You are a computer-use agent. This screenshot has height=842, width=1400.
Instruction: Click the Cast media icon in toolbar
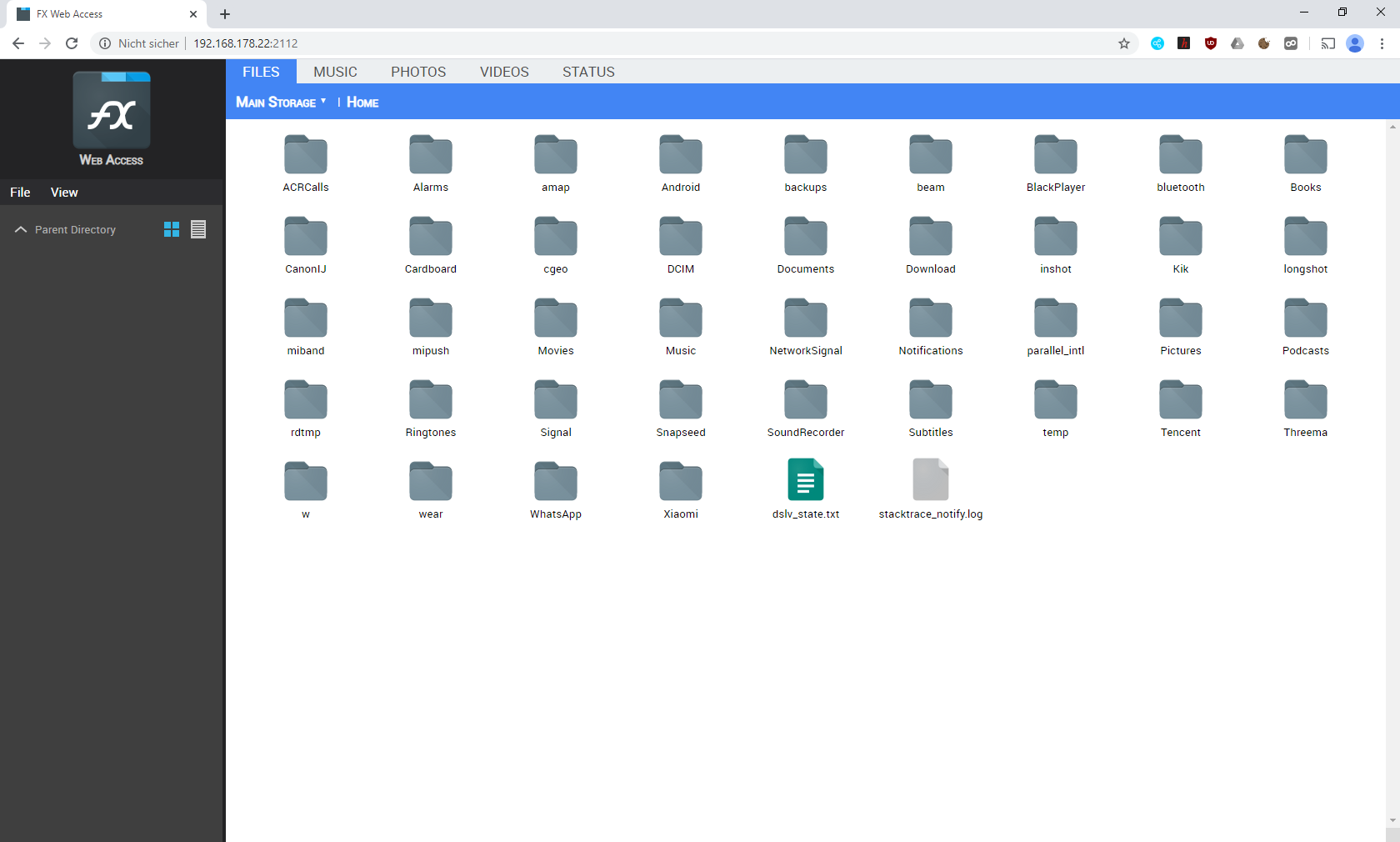tap(1328, 43)
